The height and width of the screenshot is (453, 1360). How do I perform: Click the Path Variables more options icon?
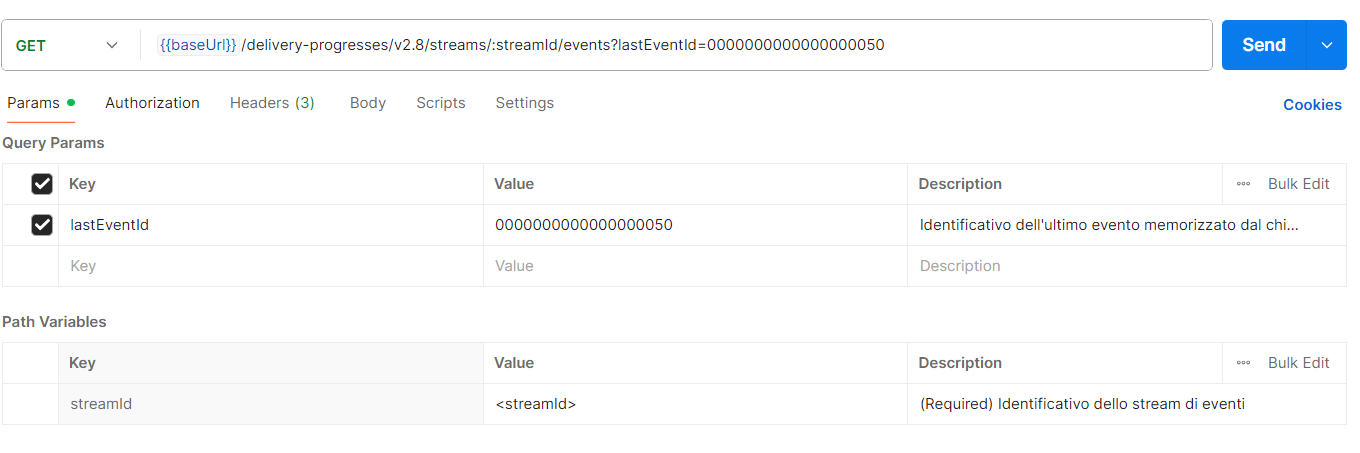pos(1243,363)
